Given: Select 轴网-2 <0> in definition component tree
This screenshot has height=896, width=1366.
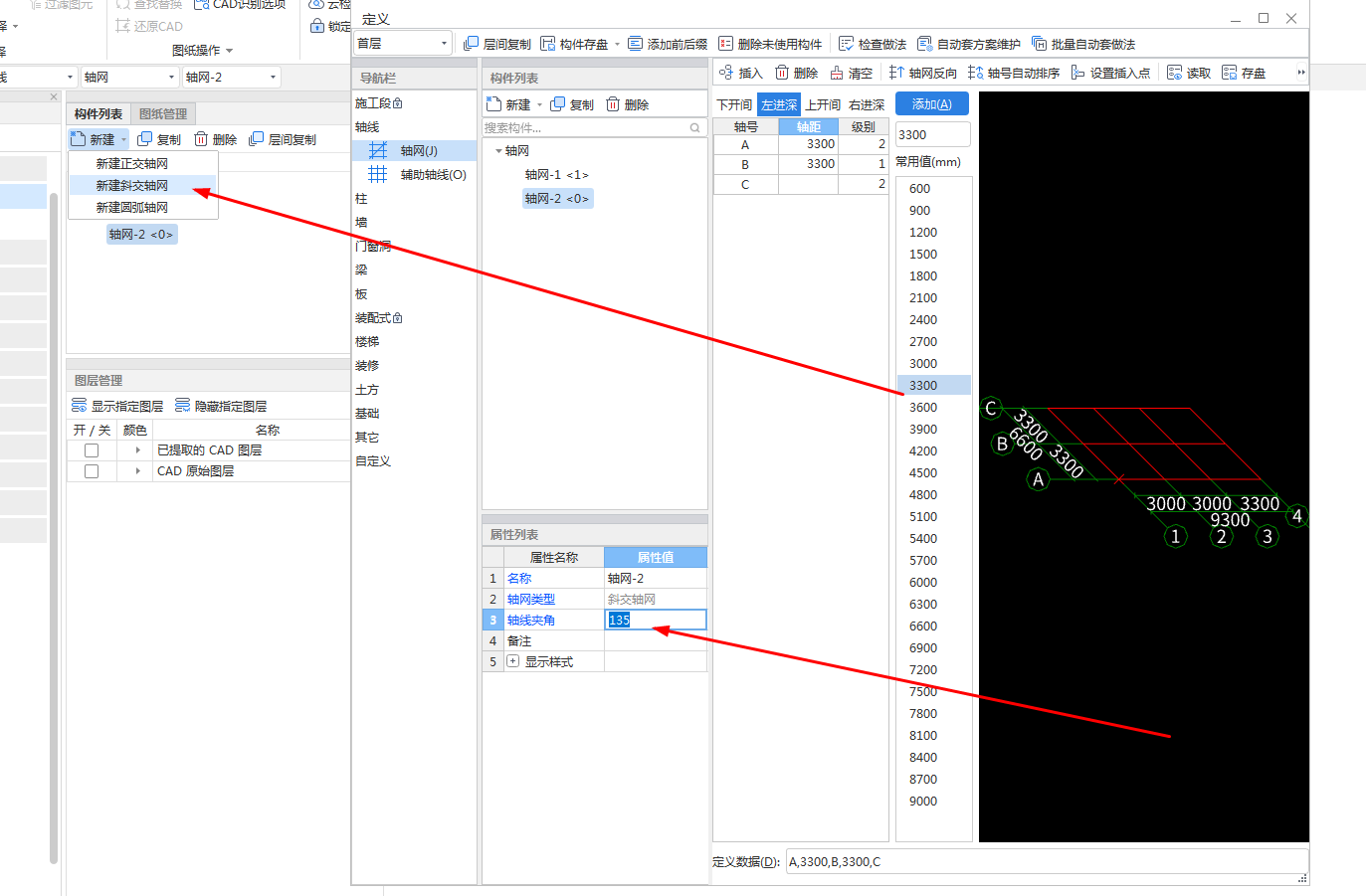Looking at the screenshot, I should 557,199.
